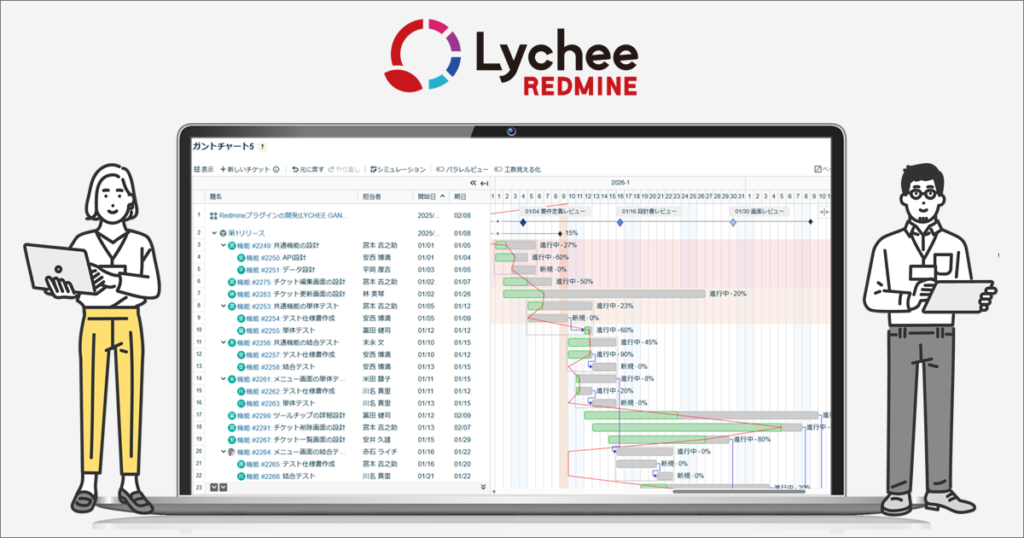Open the 表示 display options
The image size is (1024, 538).
click(203, 169)
